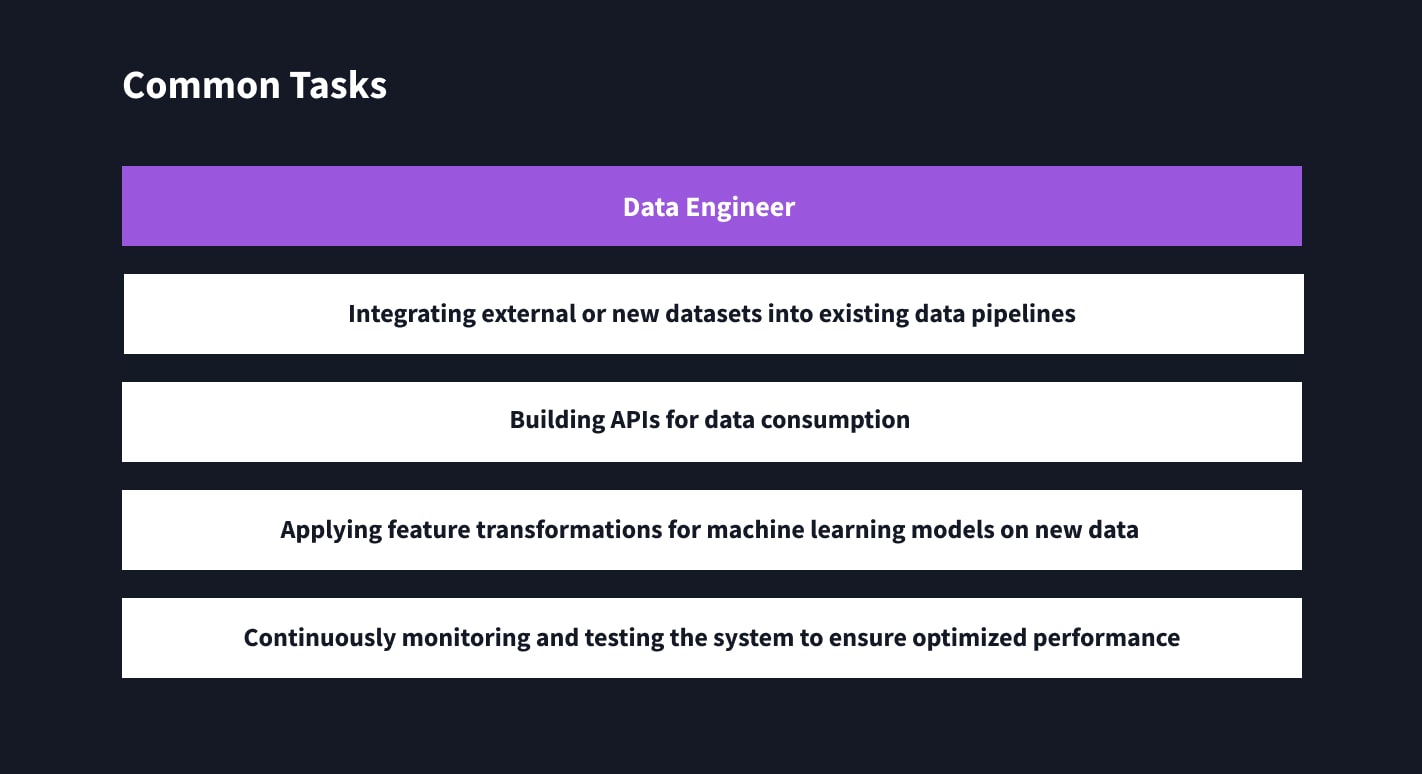Click the word "Applying" in the third card

click(325, 530)
